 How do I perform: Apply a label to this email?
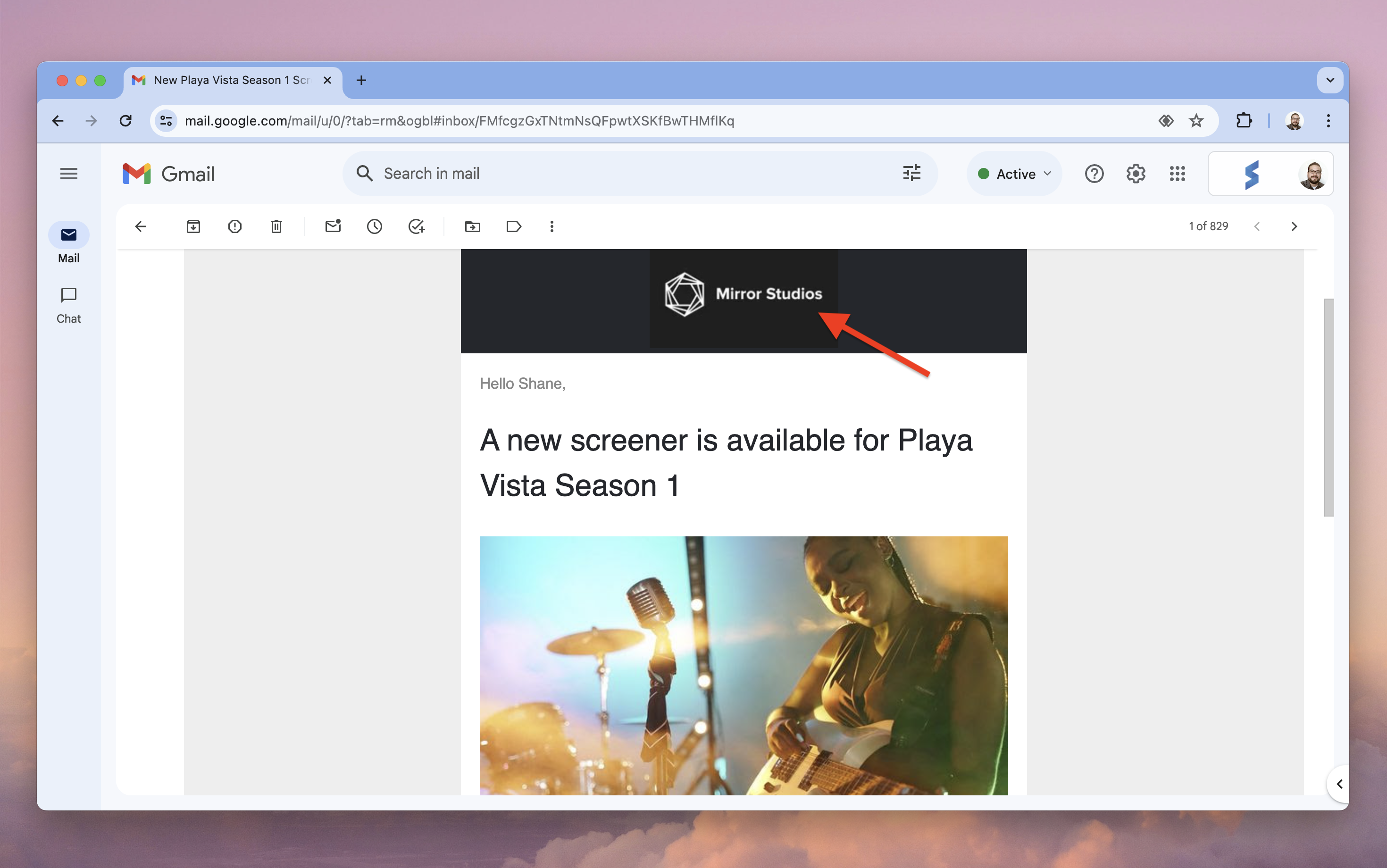tap(513, 226)
